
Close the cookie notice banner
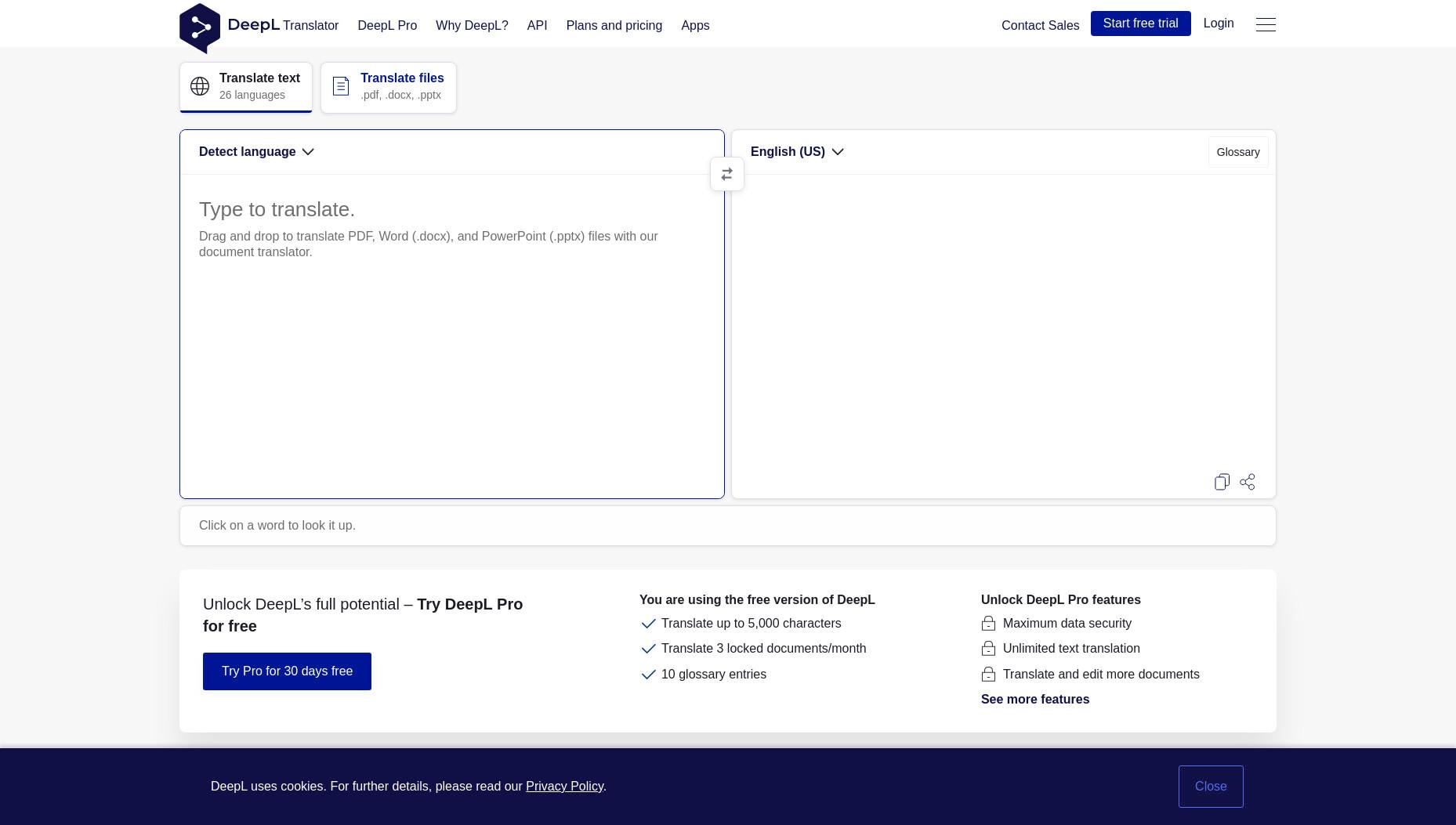pos(1211,787)
